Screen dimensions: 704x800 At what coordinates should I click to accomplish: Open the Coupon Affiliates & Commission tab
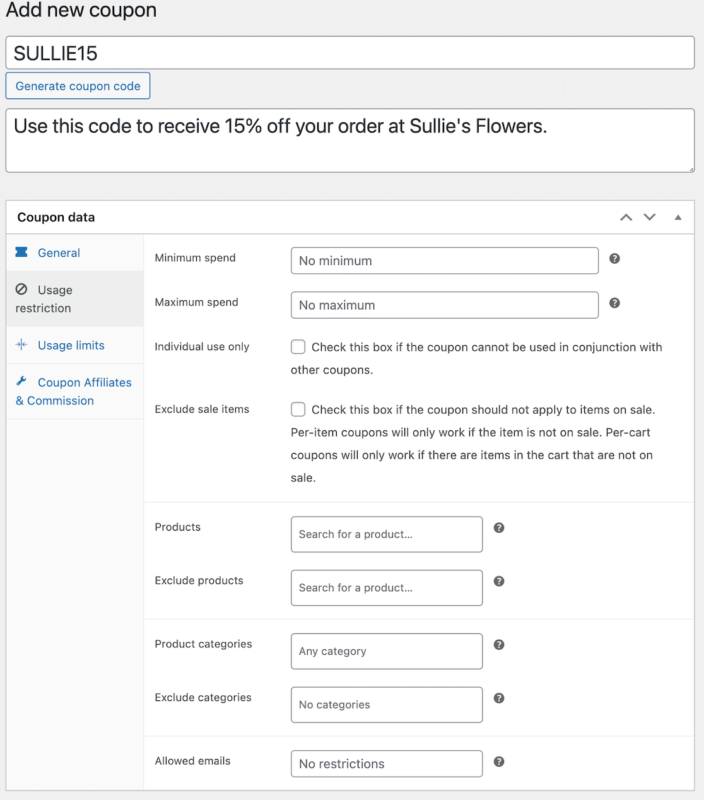pos(75,391)
